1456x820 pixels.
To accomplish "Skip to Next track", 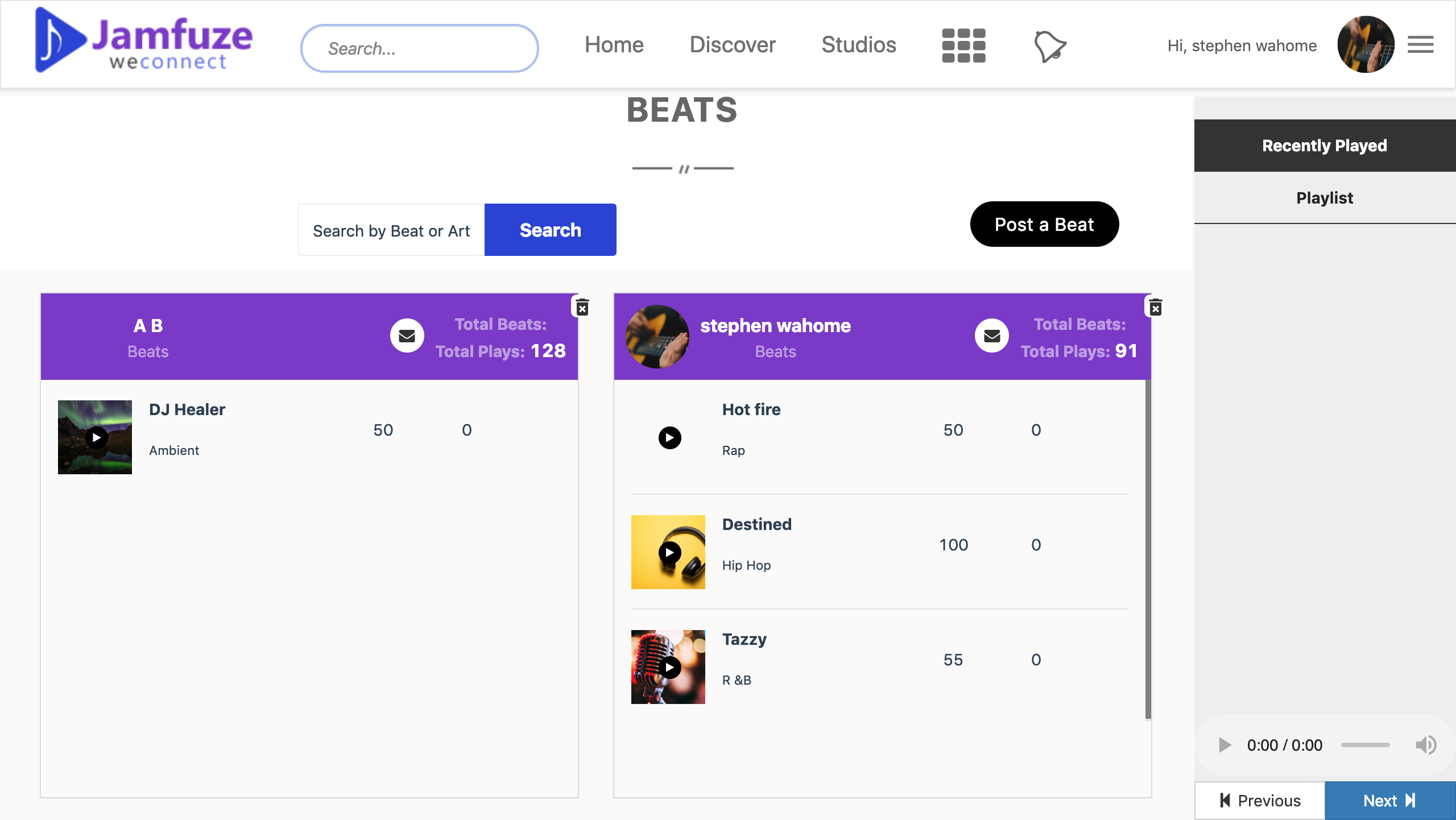I will pyautogui.click(x=1389, y=801).
